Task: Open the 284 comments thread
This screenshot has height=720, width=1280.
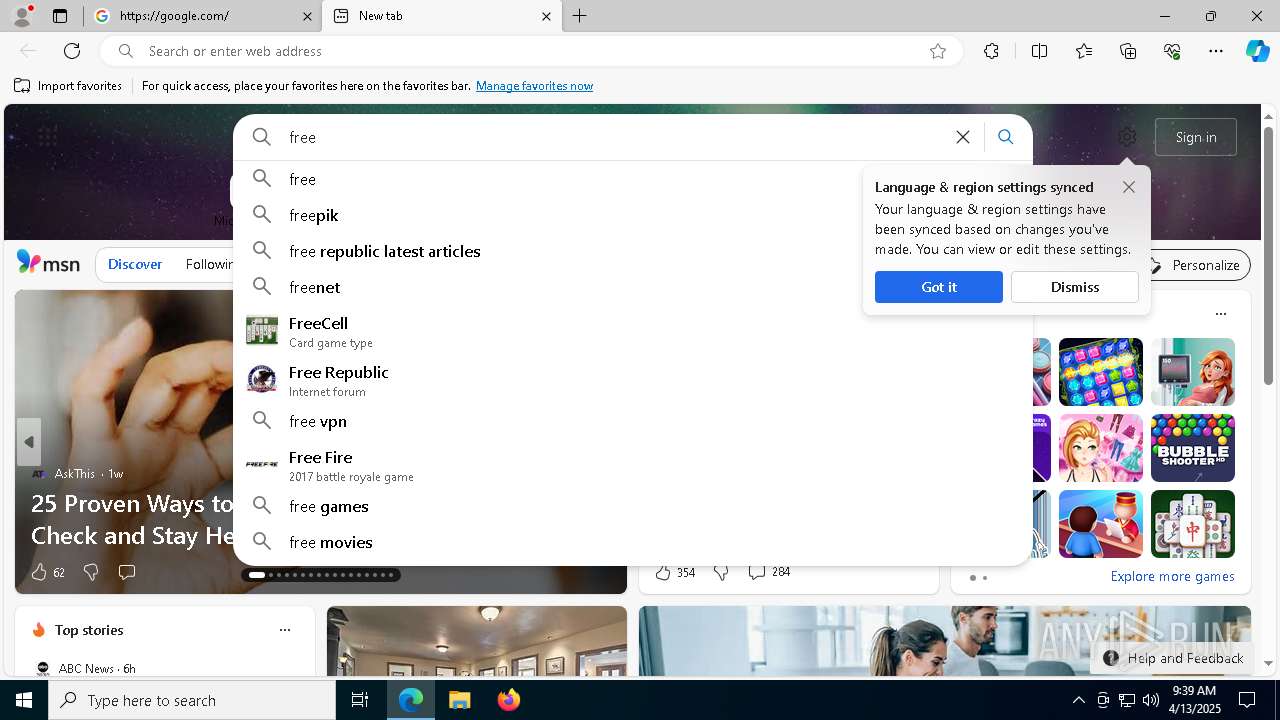Action: [x=769, y=572]
